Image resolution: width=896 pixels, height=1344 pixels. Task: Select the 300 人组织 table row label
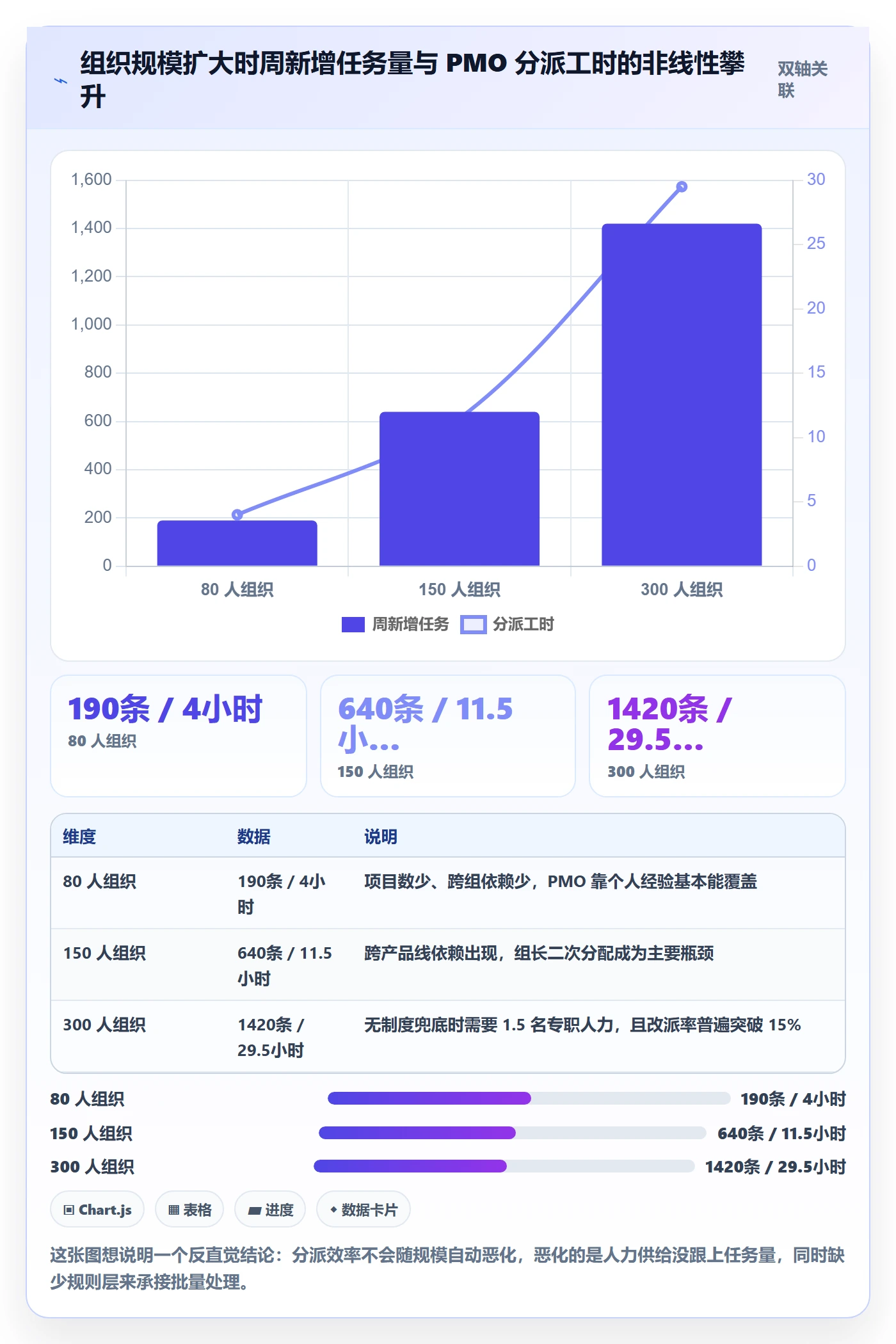point(104,1025)
